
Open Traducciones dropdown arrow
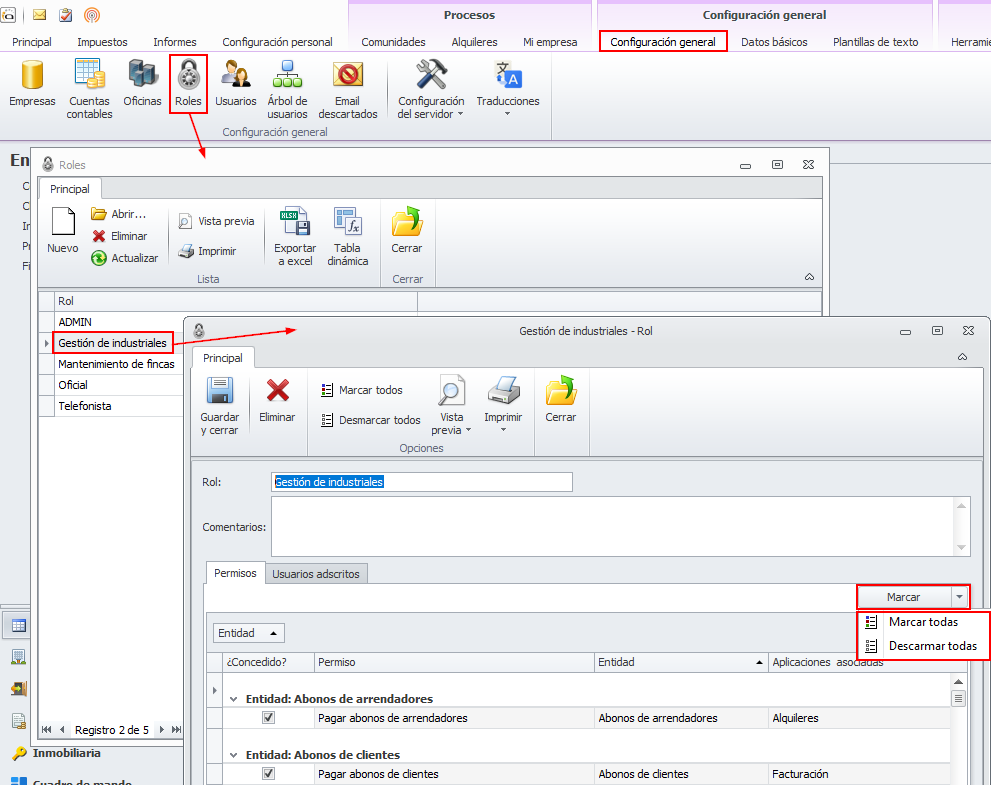[508, 114]
